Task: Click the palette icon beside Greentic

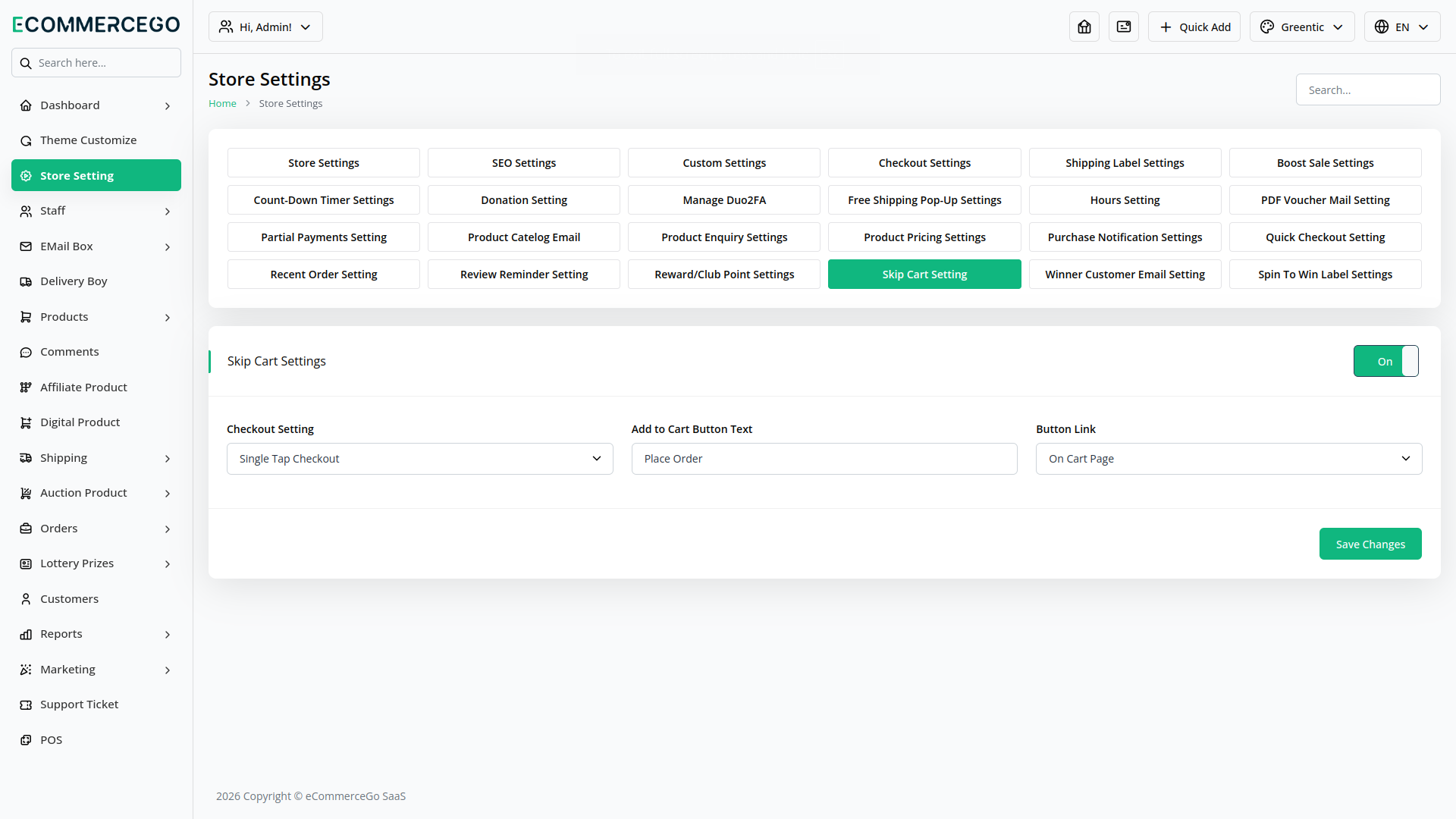Action: 1267,27
